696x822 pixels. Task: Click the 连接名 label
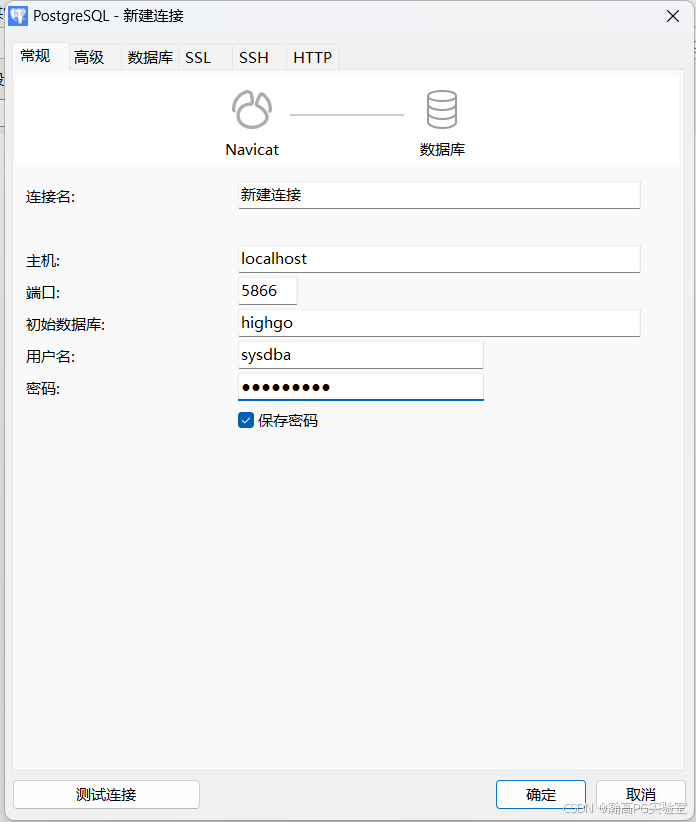tap(50, 197)
